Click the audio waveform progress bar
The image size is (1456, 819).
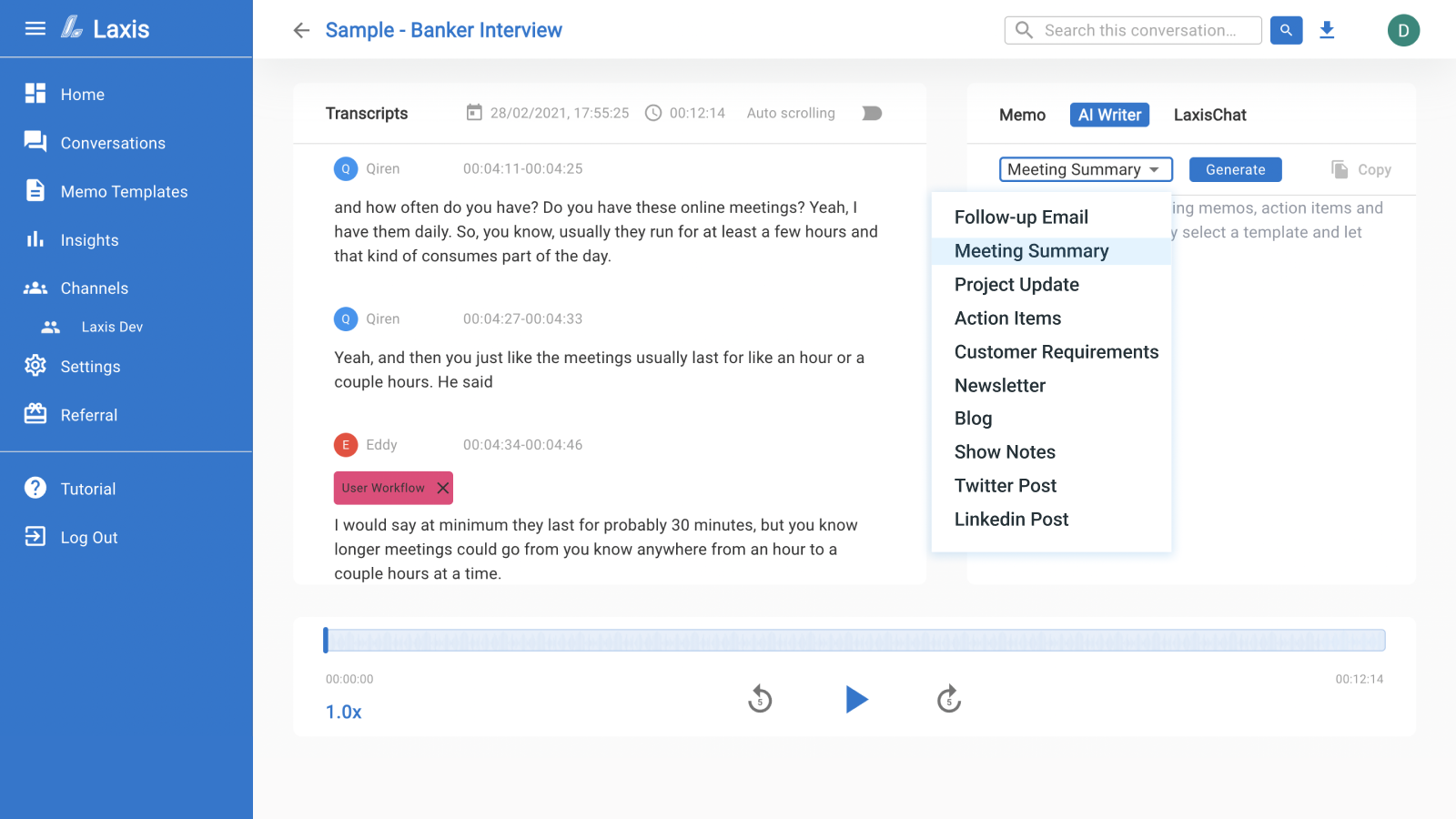coord(855,641)
